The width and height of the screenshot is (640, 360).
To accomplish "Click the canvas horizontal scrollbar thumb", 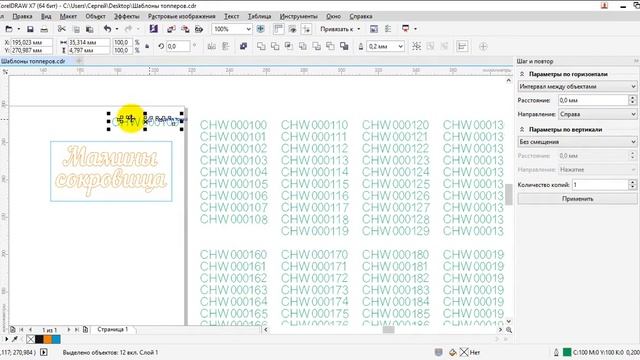I will [388, 330].
